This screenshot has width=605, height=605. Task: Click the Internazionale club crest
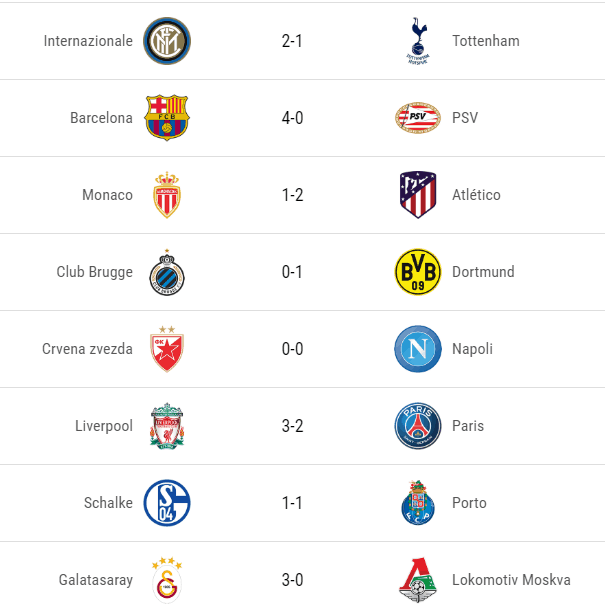pyautogui.click(x=167, y=41)
